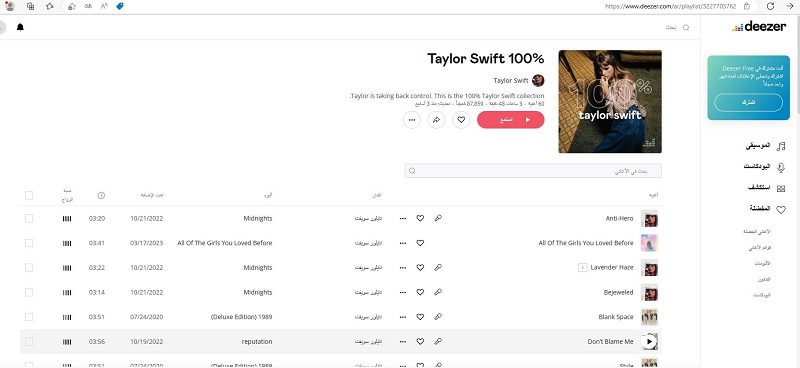Image resolution: width=800 pixels, height=368 pixels.
Task: Refresh the page in browser
Action: point(771,6)
